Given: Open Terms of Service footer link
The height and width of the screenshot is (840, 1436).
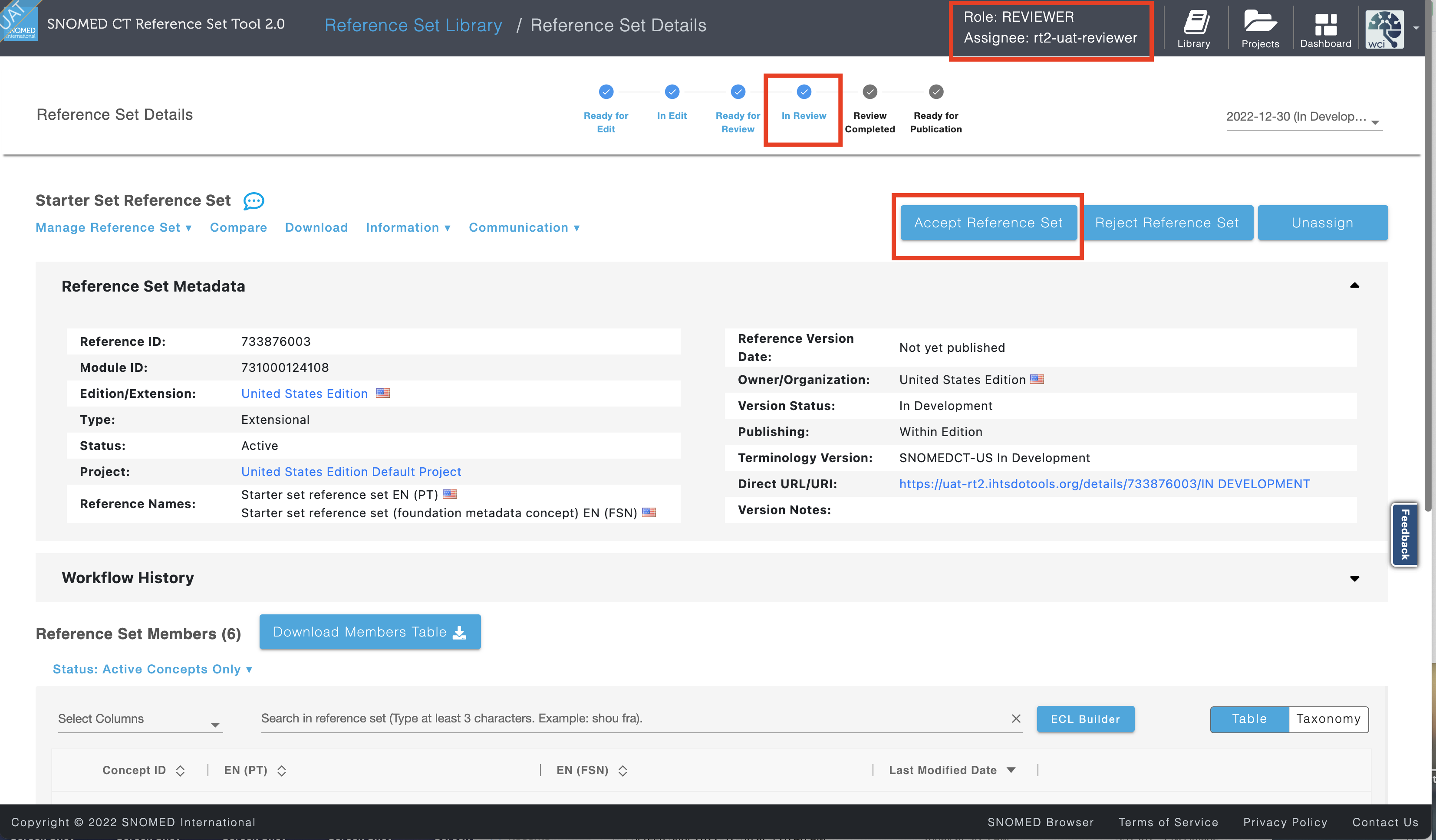Looking at the screenshot, I should (x=1168, y=822).
